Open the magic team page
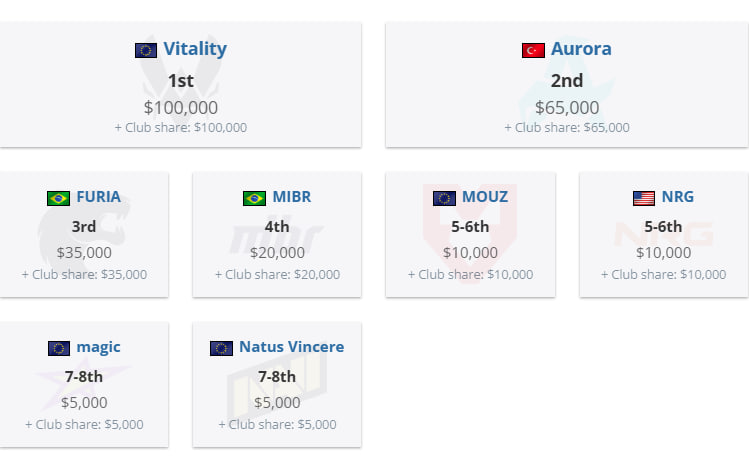 click(x=98, y=347)
